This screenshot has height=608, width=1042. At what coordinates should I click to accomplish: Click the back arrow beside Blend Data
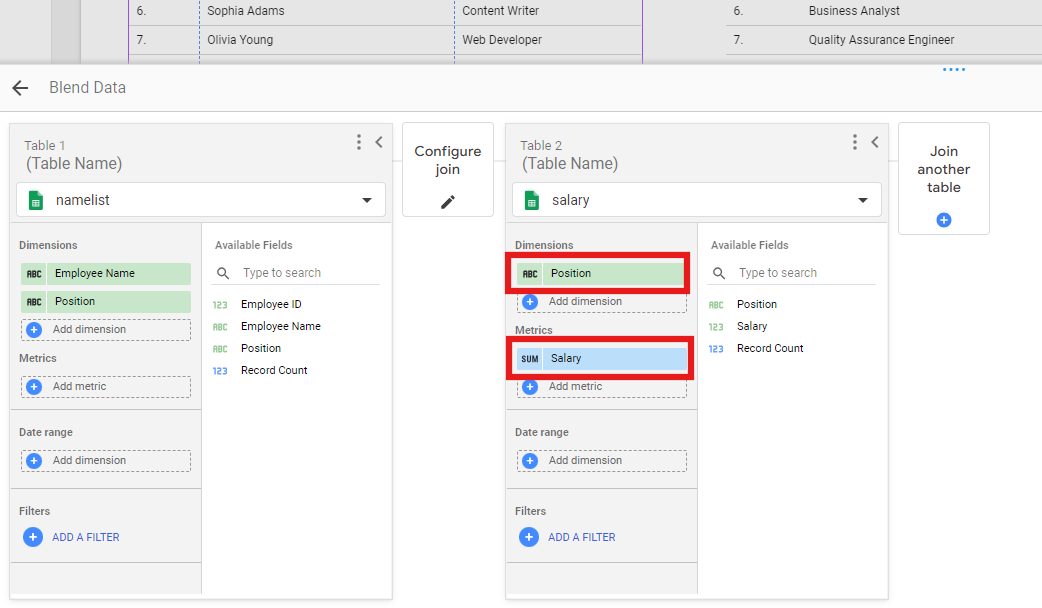(20, 88)
